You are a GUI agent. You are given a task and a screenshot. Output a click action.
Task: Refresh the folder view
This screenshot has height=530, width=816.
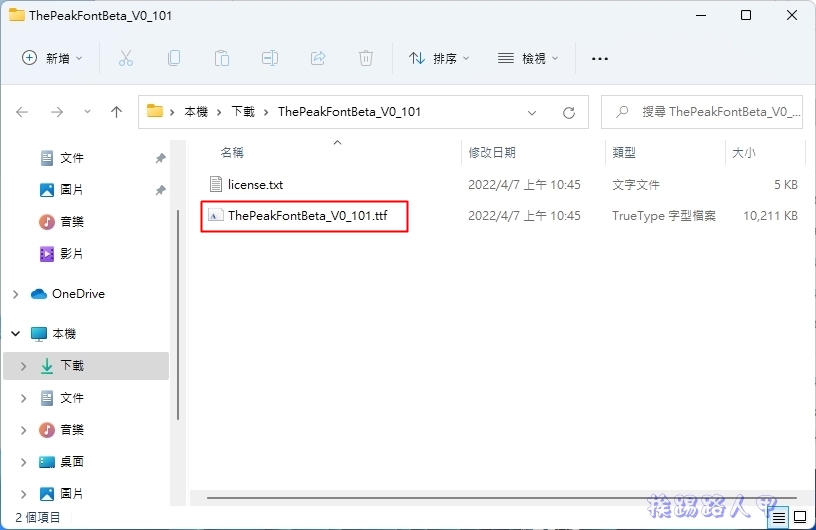coord(569,112)
